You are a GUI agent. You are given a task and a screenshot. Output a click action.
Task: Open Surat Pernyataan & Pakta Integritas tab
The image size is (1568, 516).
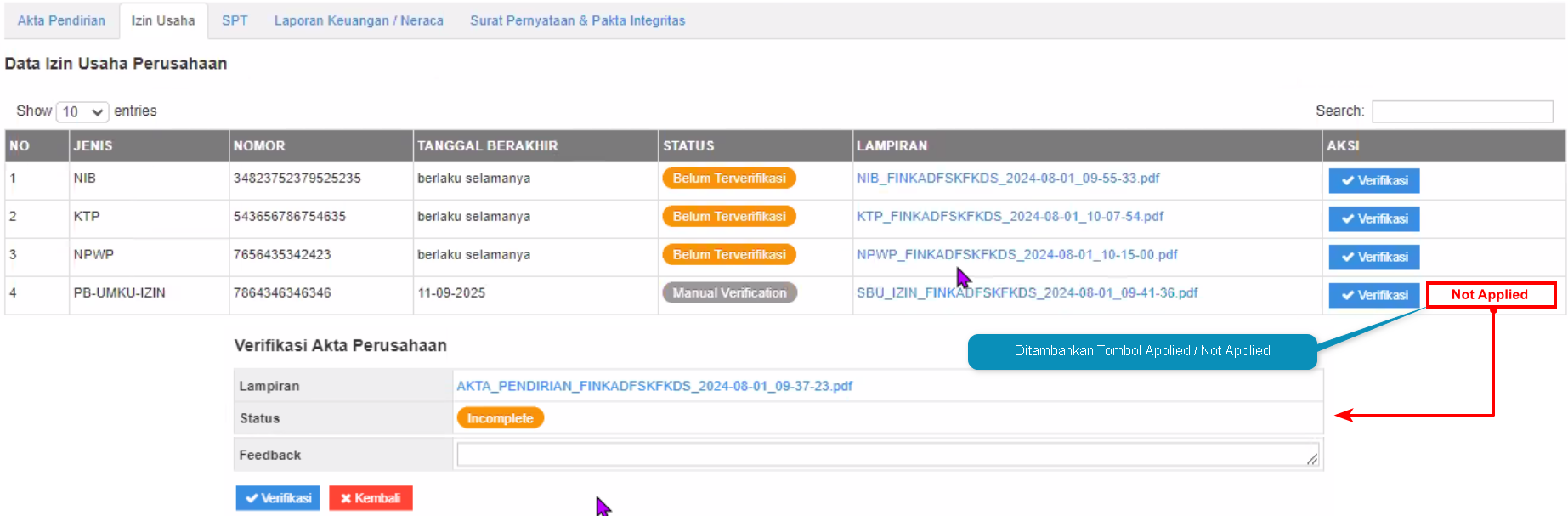pyautogui.click(x=577, y=20)
